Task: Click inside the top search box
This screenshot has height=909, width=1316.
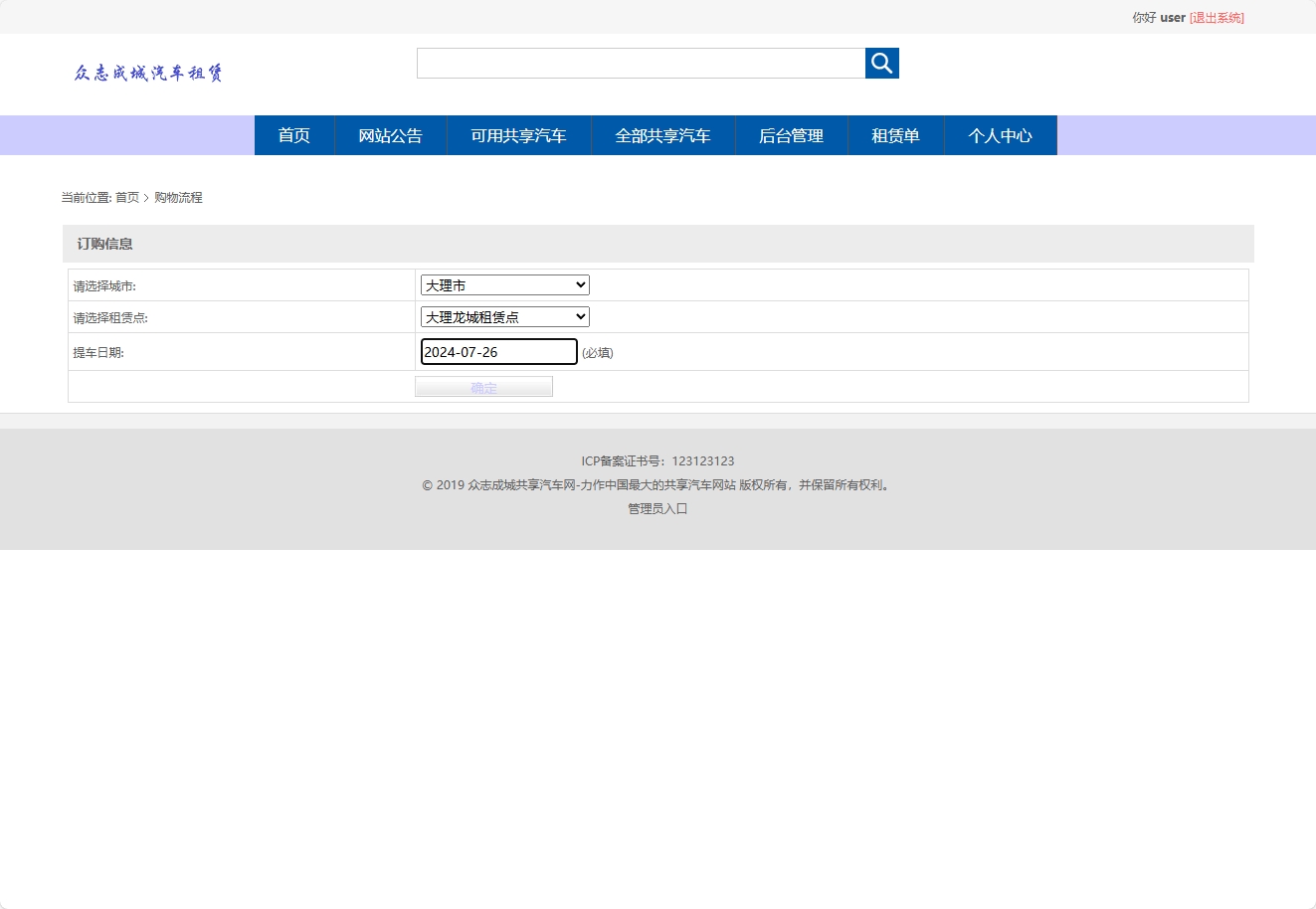Action: coord(640,63)
